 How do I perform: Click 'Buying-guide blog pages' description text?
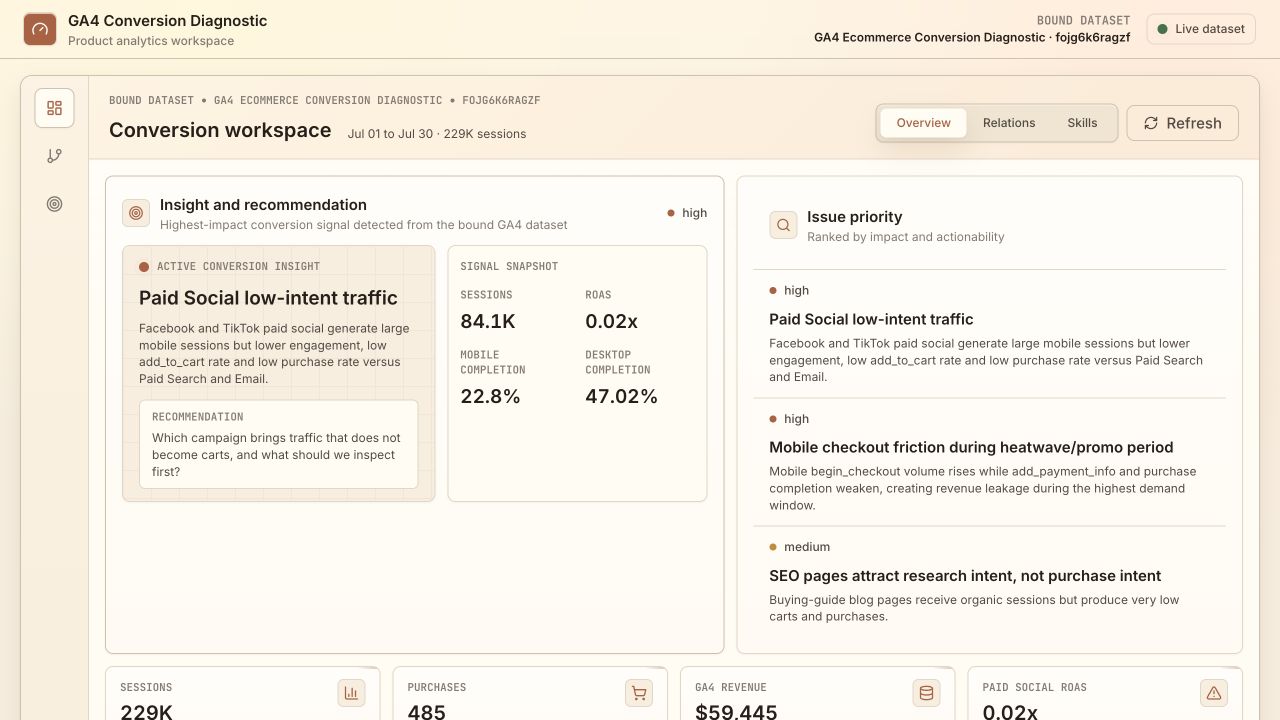[974, 608]
